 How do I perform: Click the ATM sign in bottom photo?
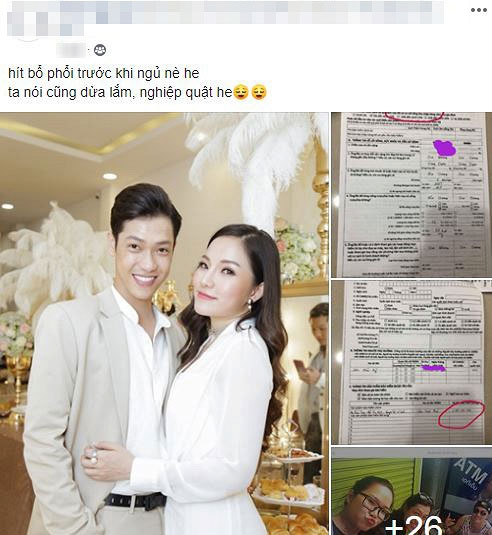(x=471, y=470)
